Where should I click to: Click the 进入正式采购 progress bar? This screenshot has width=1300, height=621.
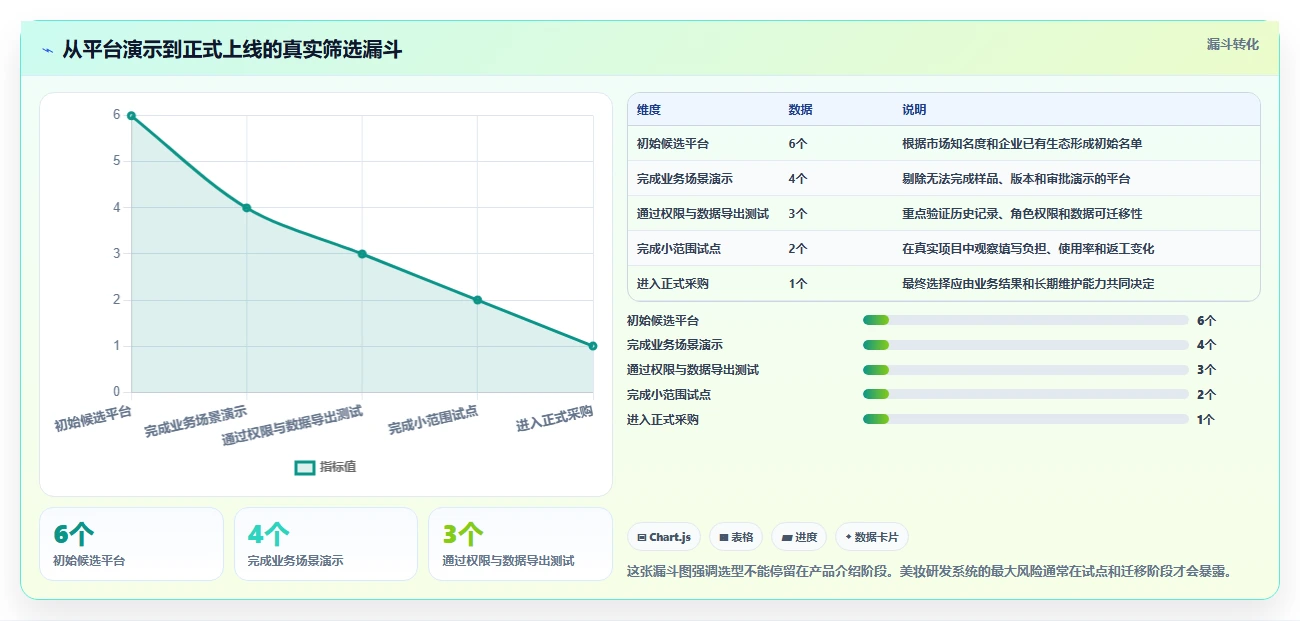(1025, 420)
